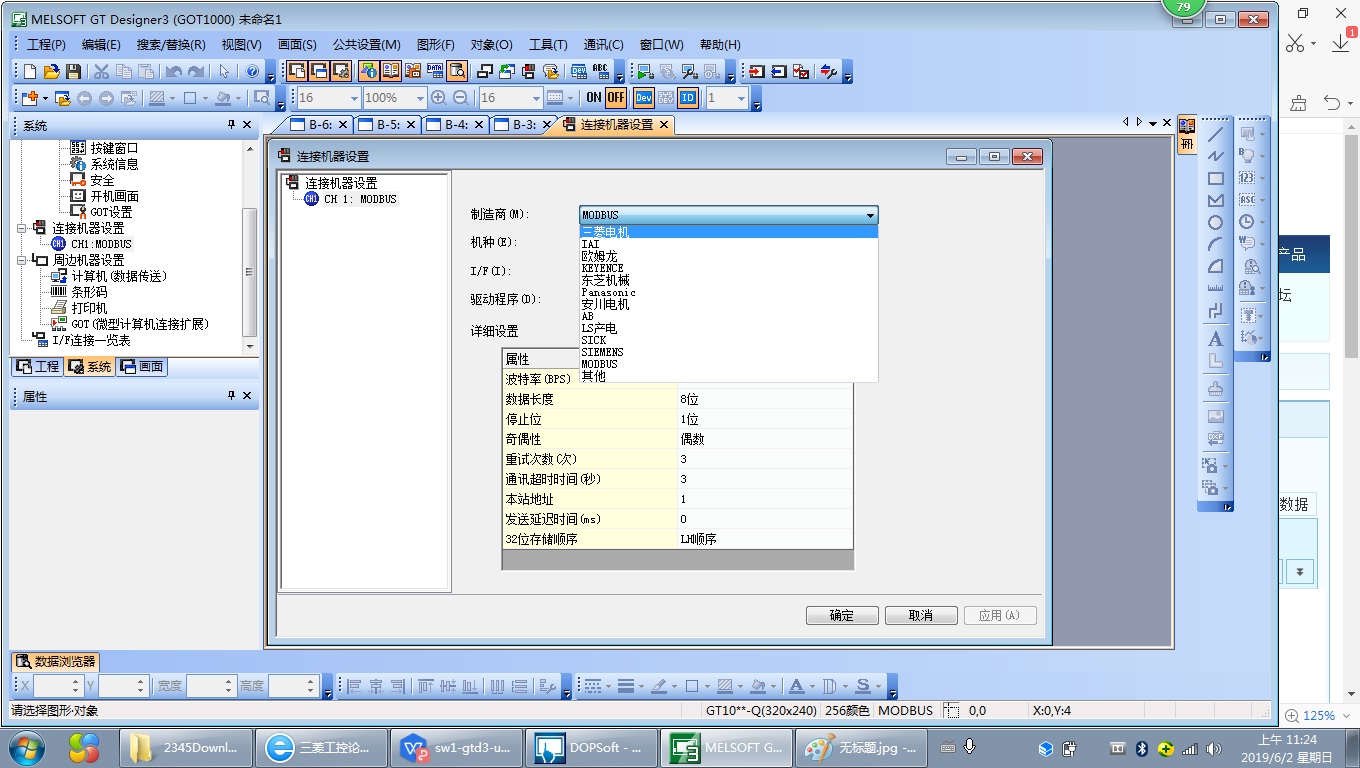Click the 确定 button
The height and width of the screenshot is (768, 1360).
841,616
